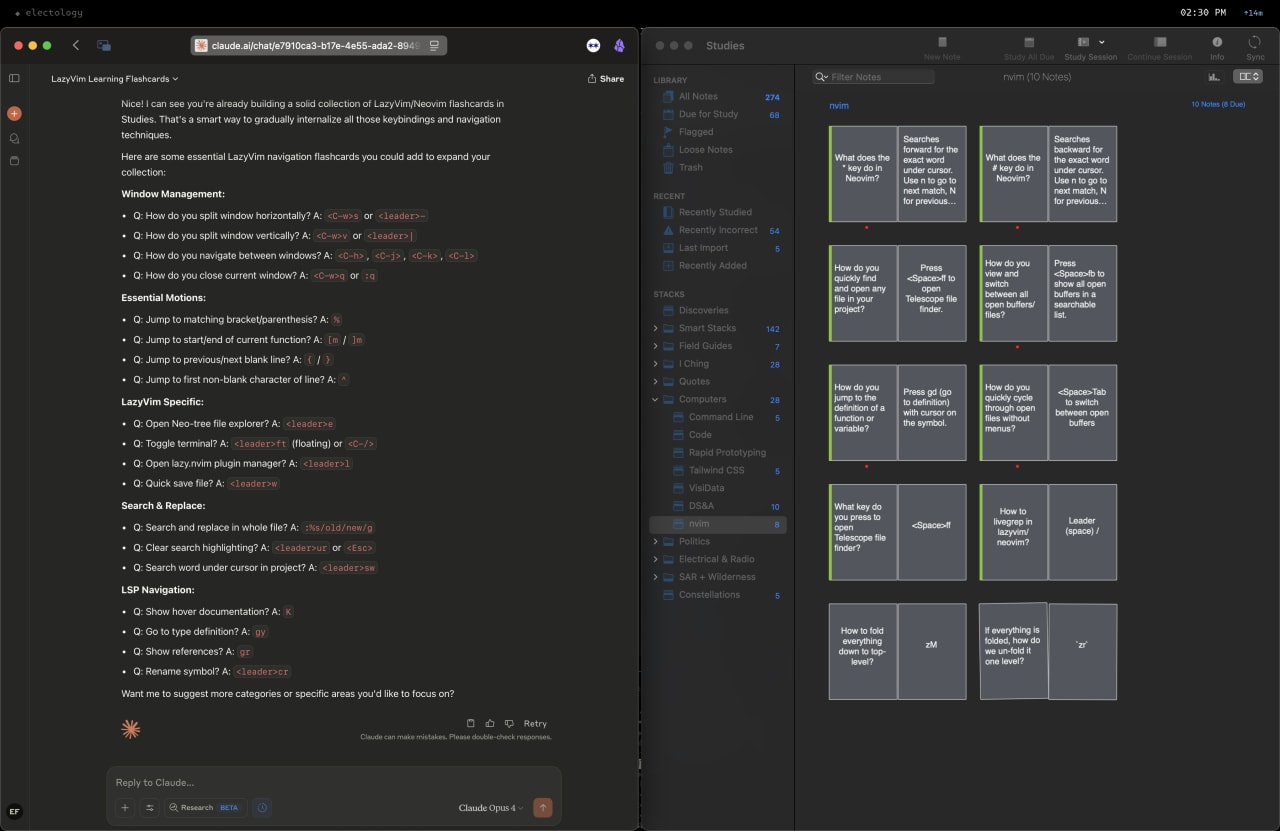This screenshot has height=831, width=1280.
Task: Click the Retry button under Claude's response
Action: [x=534, y=723]
